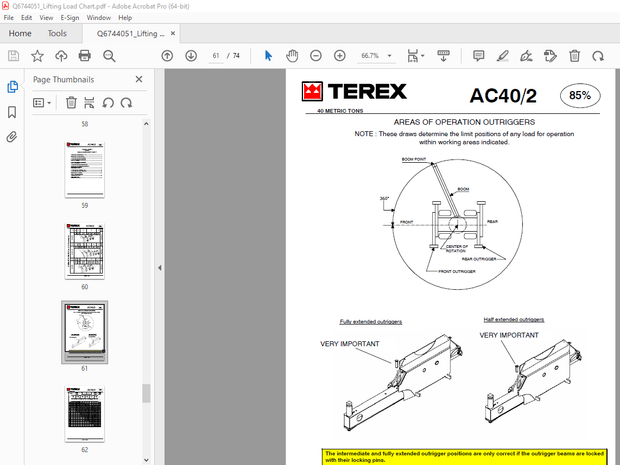Switch to the Tools tab

(57, 34)
